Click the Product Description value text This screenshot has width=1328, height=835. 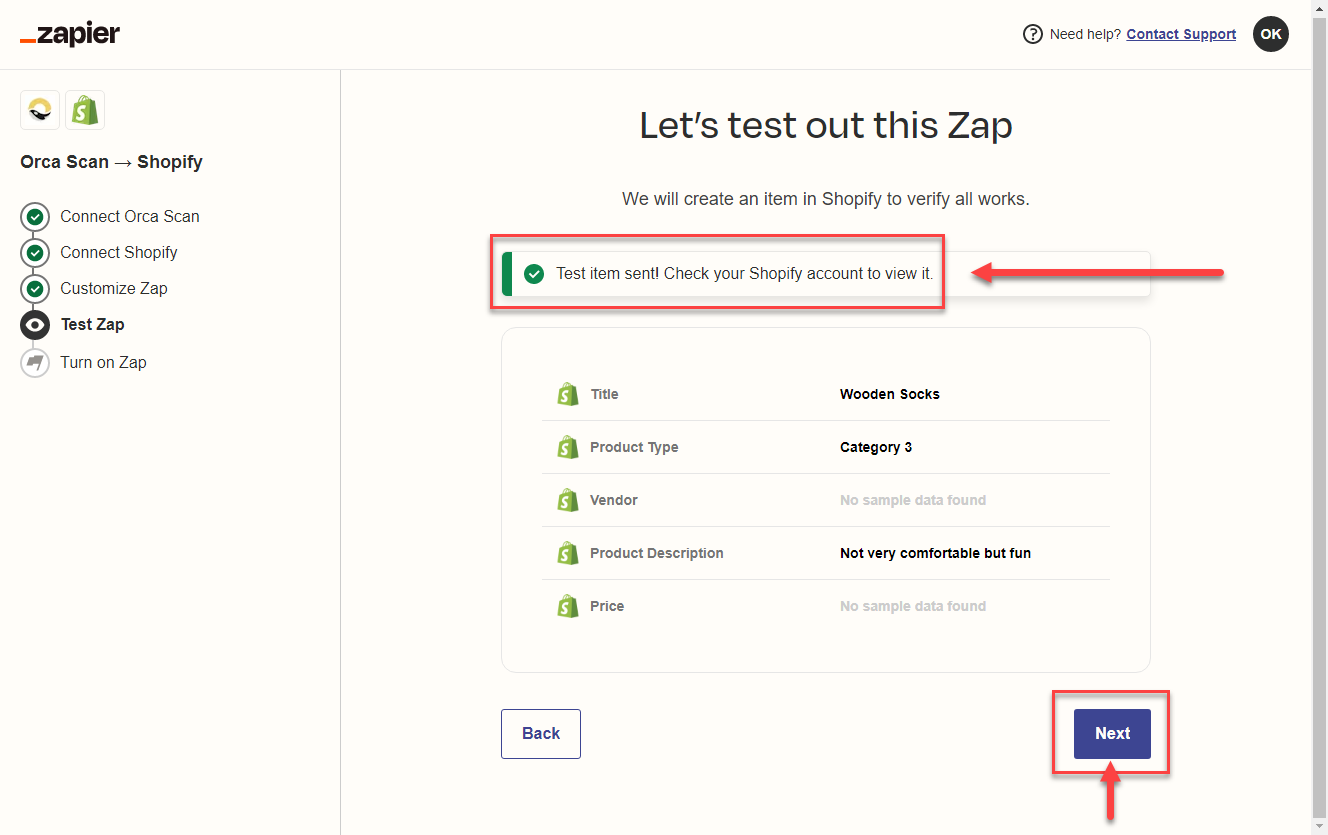935,553
